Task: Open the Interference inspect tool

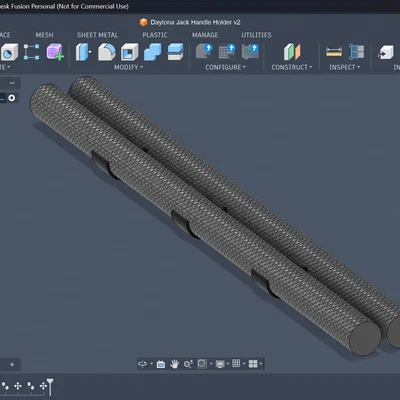Action: pos(356,52)
